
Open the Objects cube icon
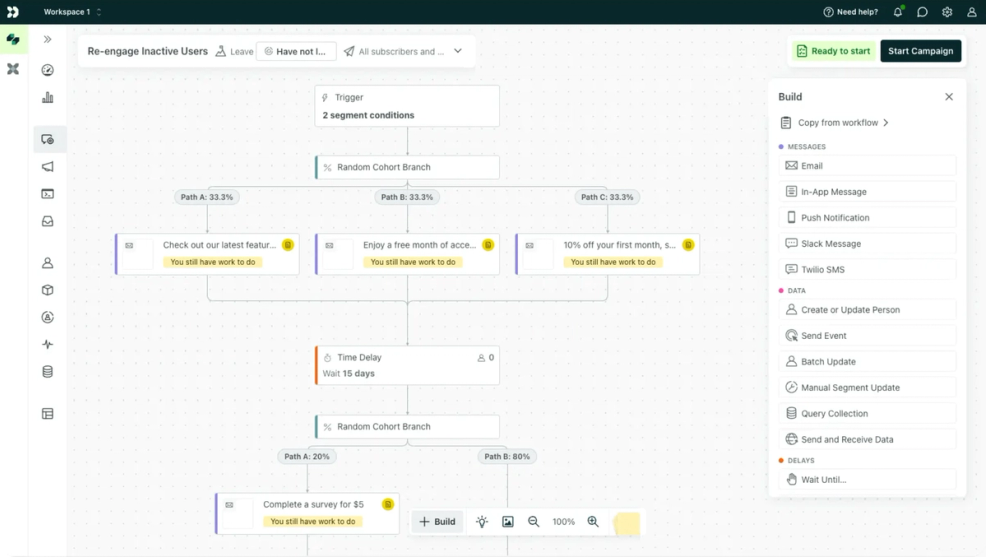(48, 290)
